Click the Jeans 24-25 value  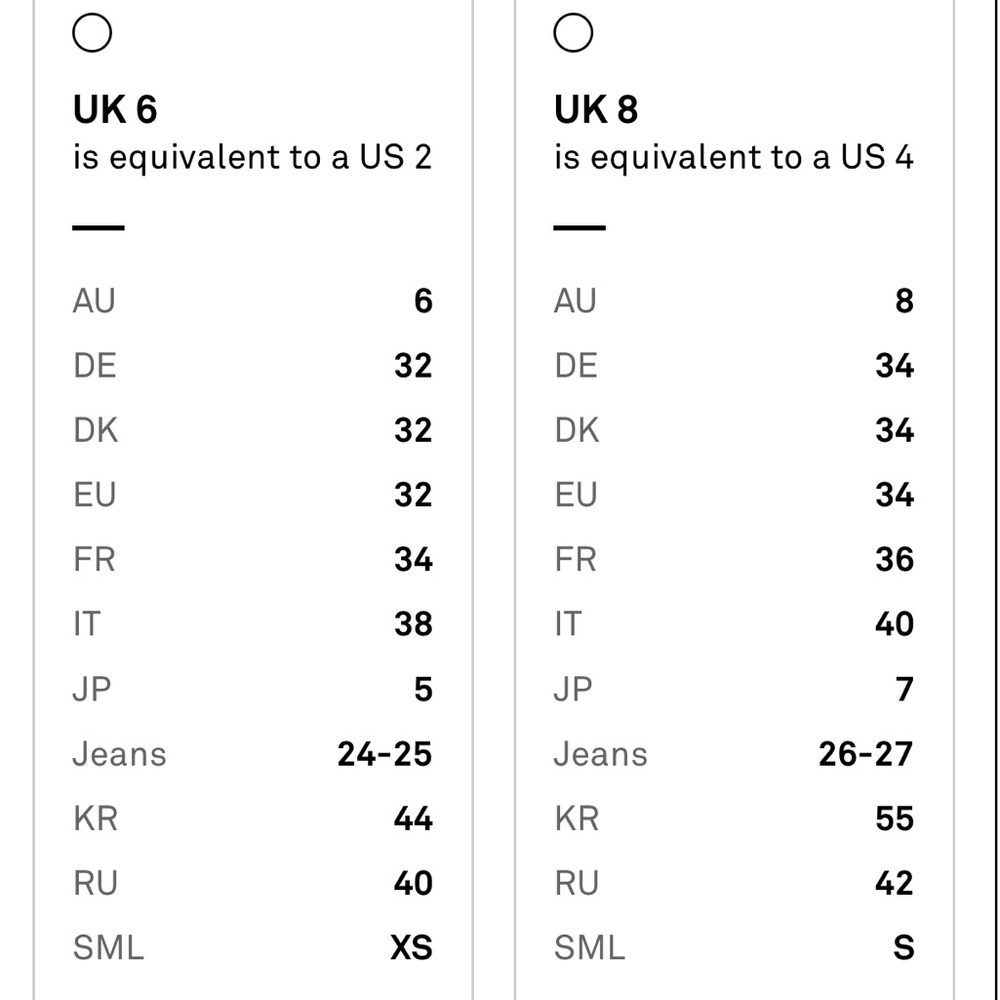[385, 754]
